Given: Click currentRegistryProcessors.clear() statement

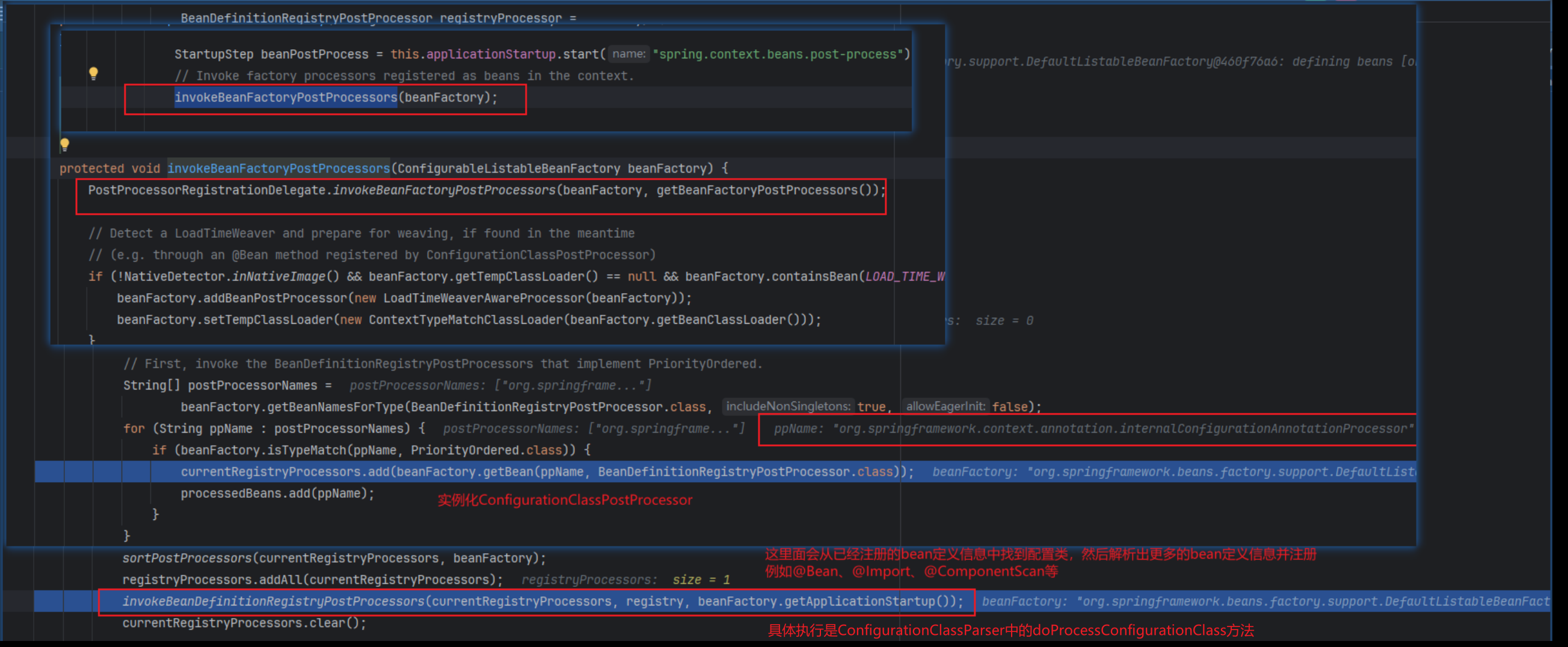Looking at the screenshot, I should pyautogui.click(x=244, y=623).
